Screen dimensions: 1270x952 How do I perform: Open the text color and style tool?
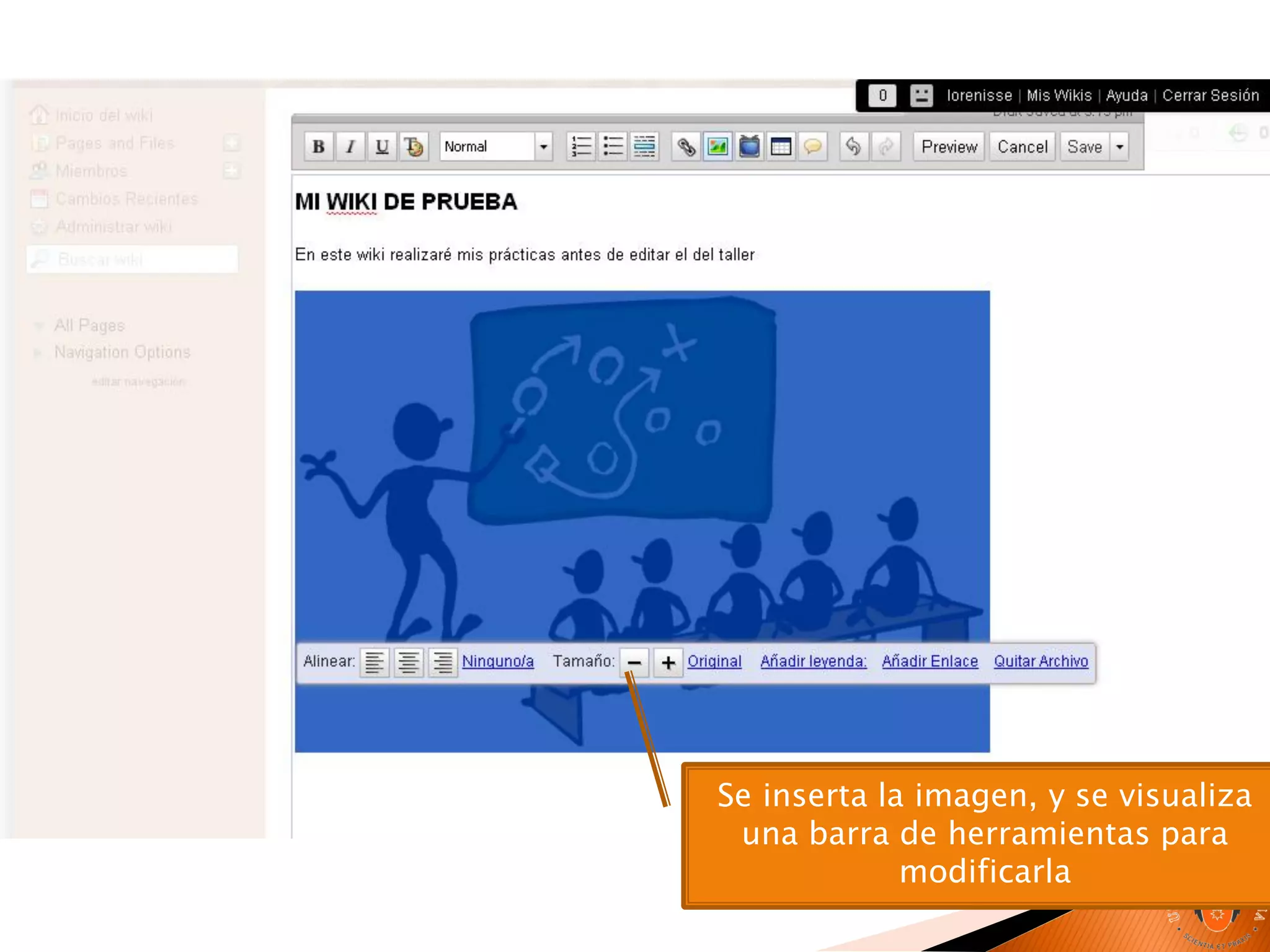414,147
